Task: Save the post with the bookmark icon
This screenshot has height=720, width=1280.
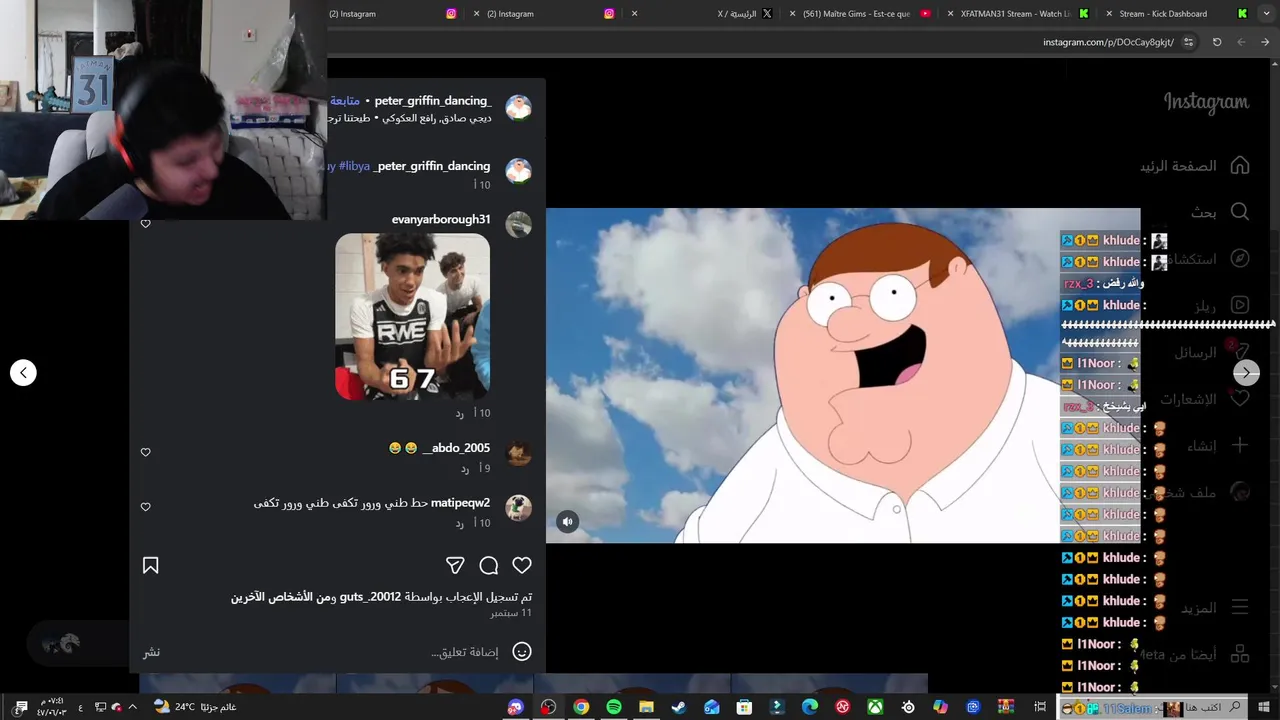Action: coord(151,566)
